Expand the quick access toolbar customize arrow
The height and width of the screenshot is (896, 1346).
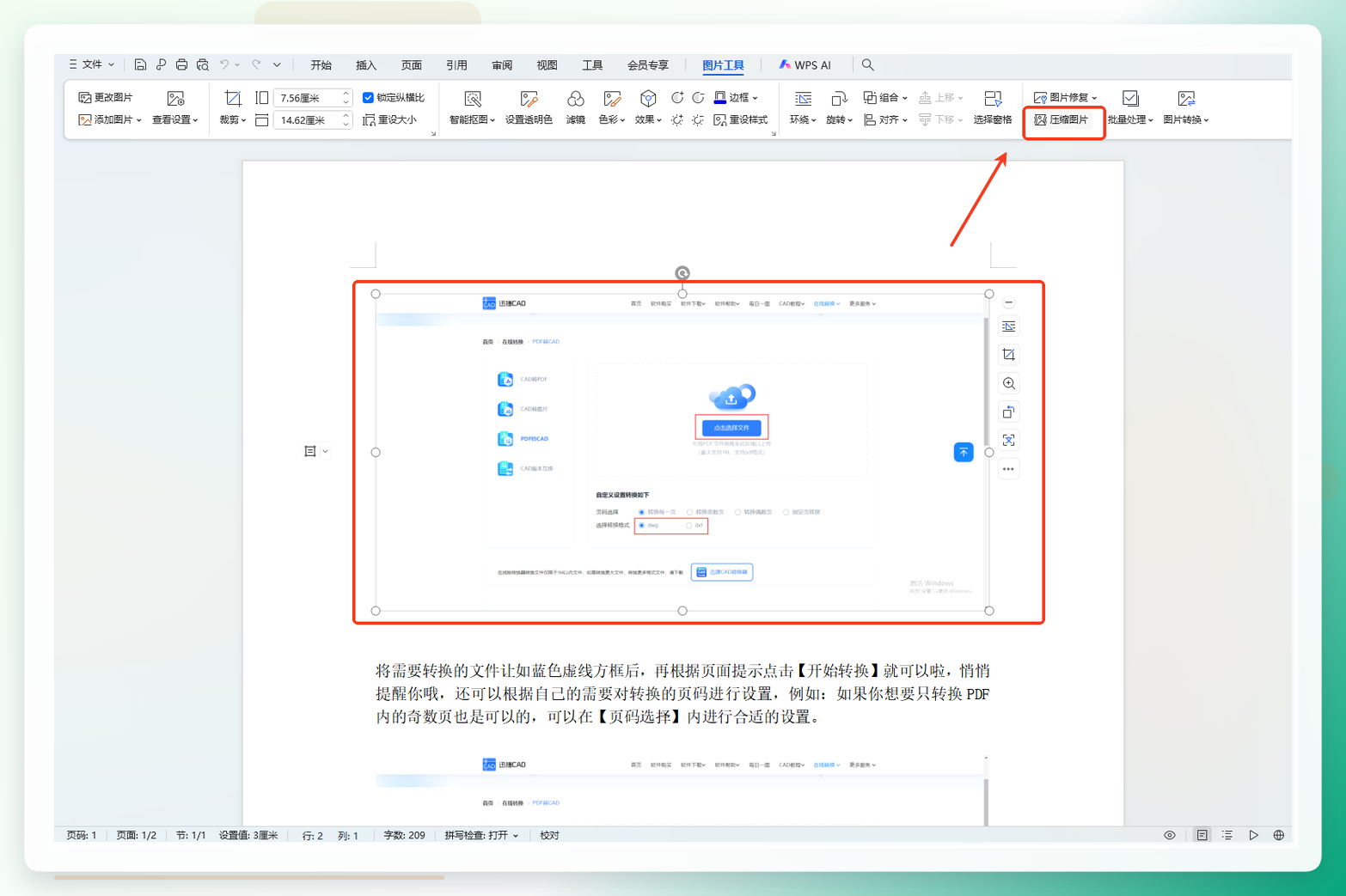[x=277, y=64]
